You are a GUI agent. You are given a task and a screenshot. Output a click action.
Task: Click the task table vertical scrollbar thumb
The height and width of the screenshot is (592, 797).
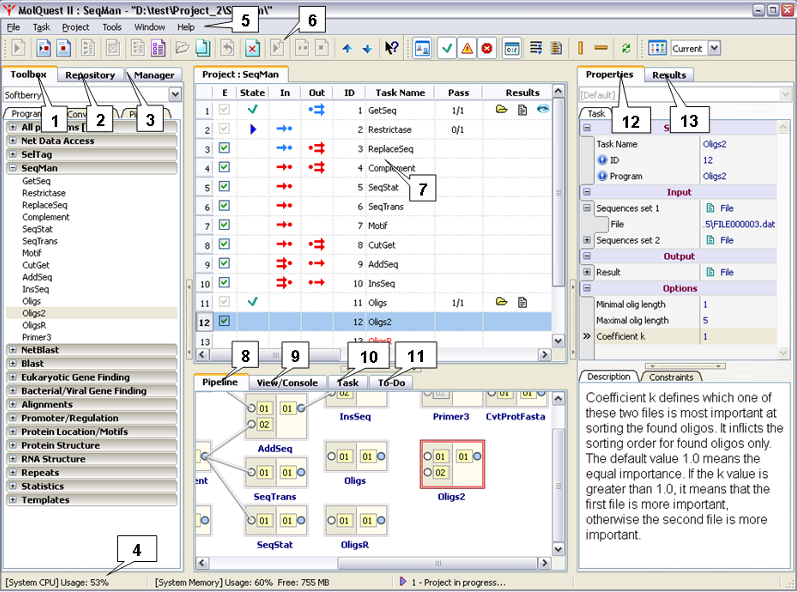tap(558, 193)
